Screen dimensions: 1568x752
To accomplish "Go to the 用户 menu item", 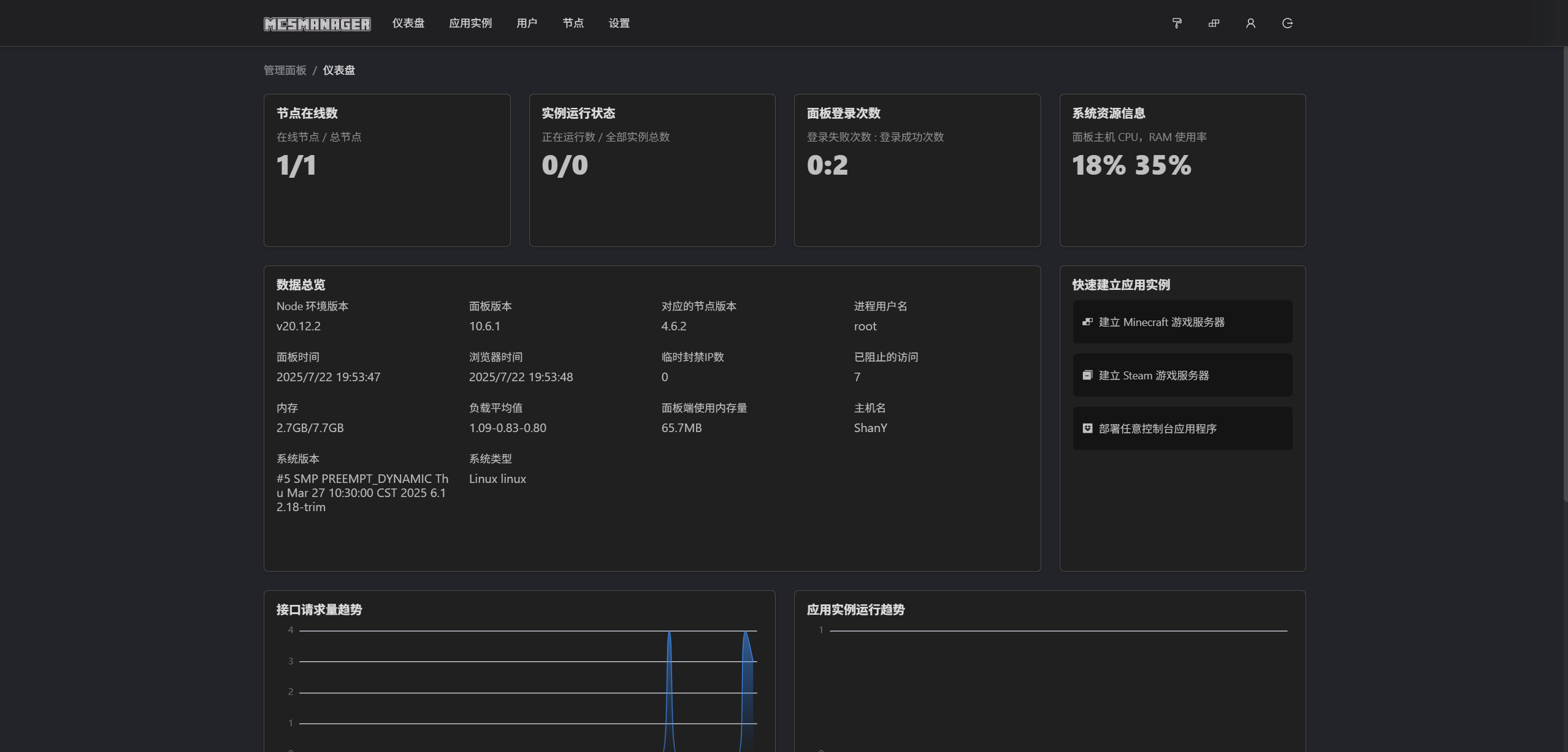I will (x=527, y=23).
